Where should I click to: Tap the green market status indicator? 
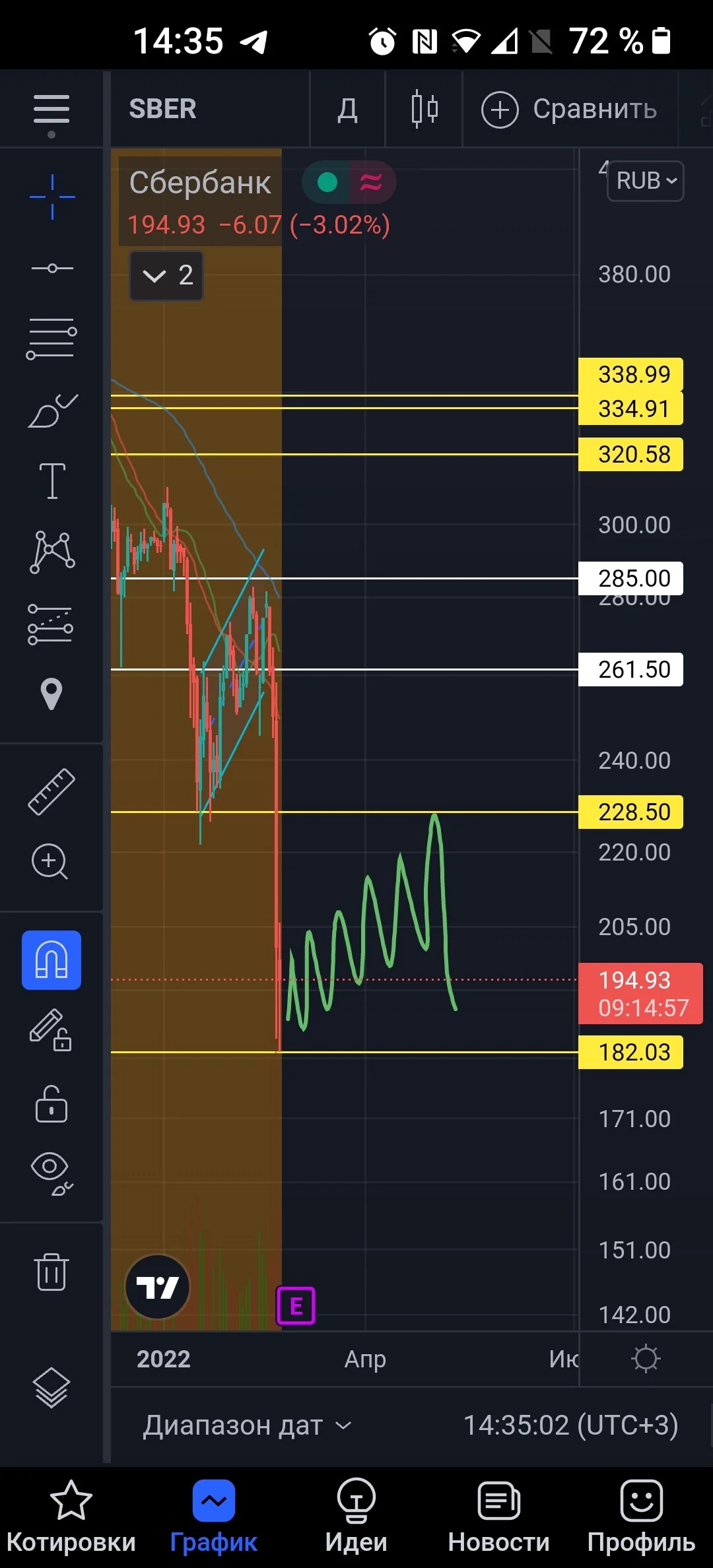click(327, 182)
